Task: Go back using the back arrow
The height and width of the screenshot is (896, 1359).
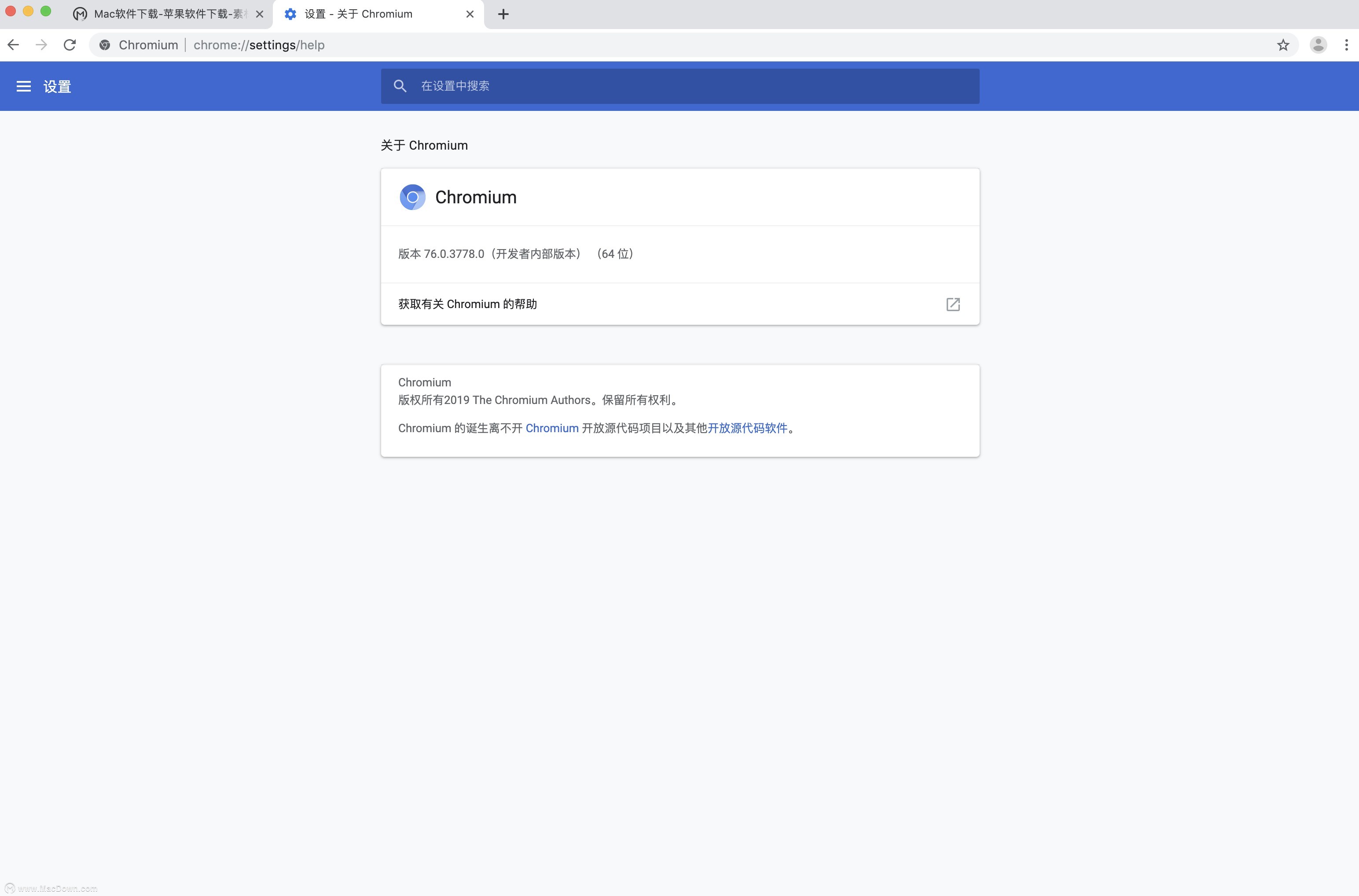Action: coord(13,44)
